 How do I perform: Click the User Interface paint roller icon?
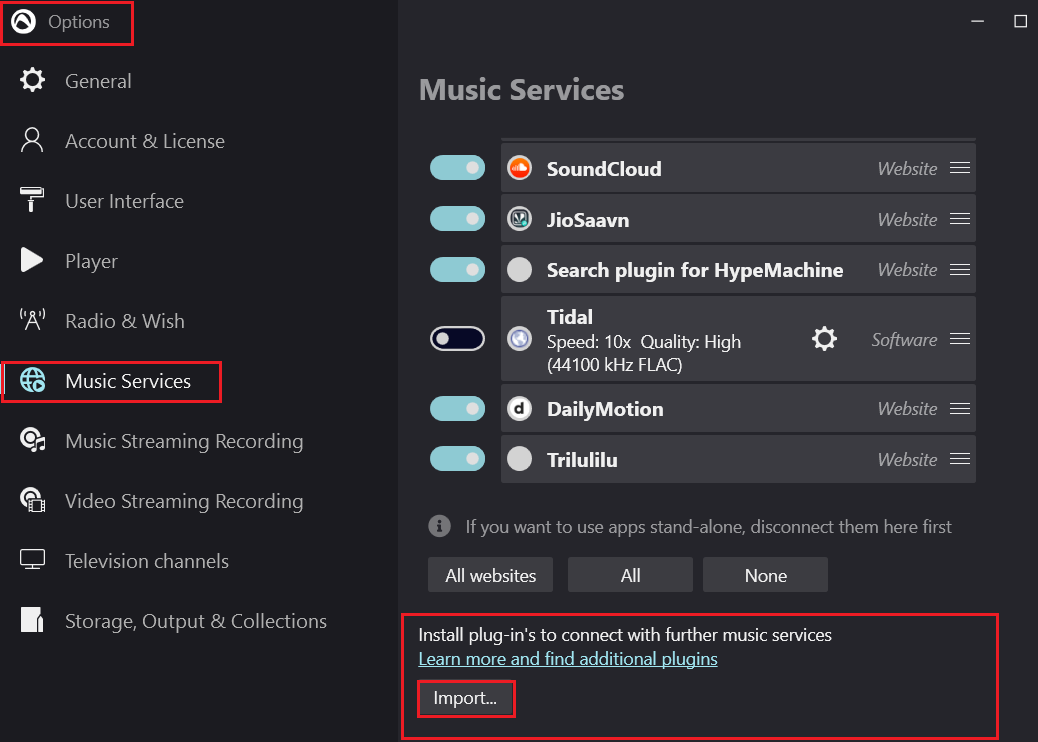[32, 200]
